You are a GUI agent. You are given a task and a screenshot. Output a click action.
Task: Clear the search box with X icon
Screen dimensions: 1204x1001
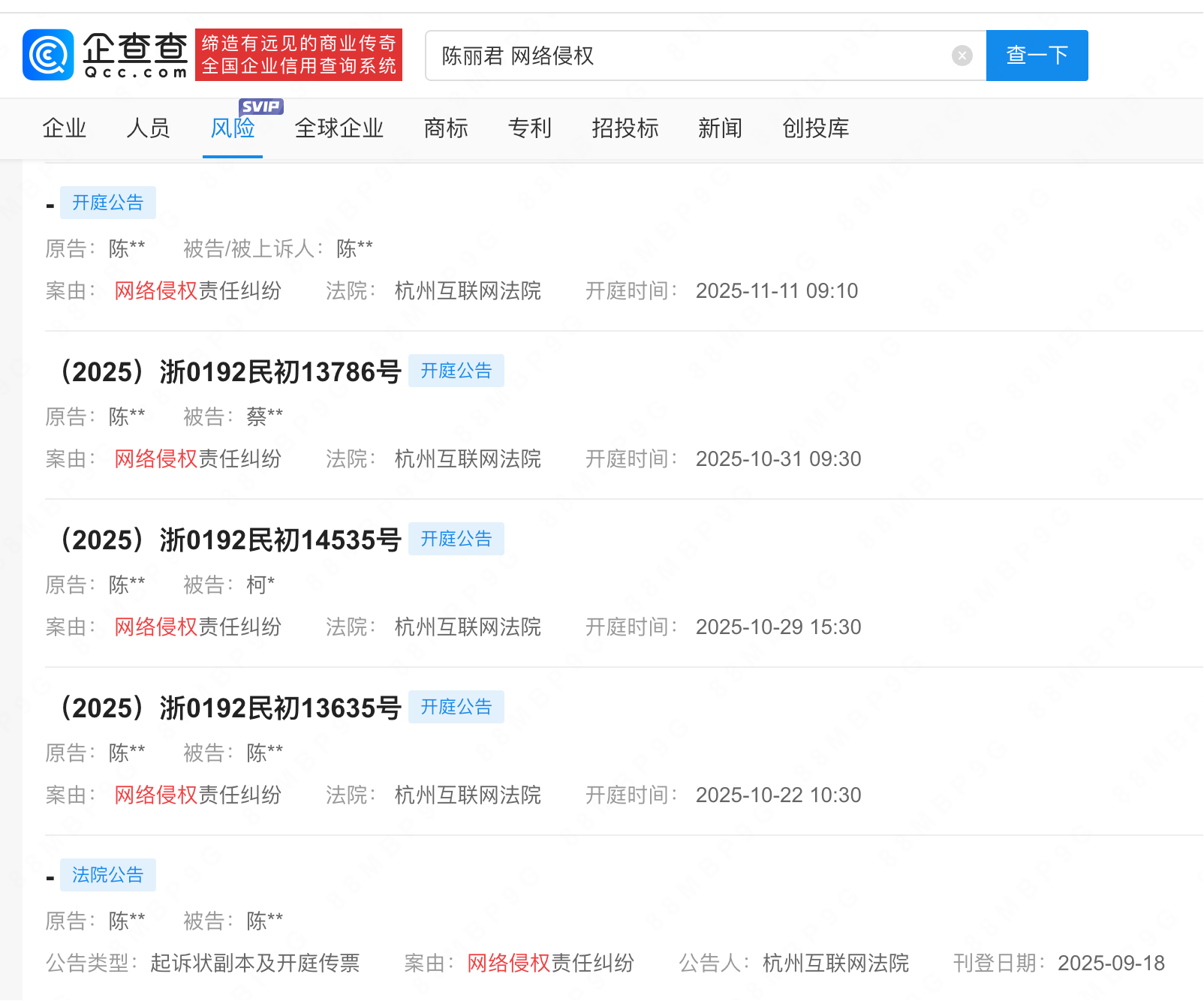click(962, 56)
